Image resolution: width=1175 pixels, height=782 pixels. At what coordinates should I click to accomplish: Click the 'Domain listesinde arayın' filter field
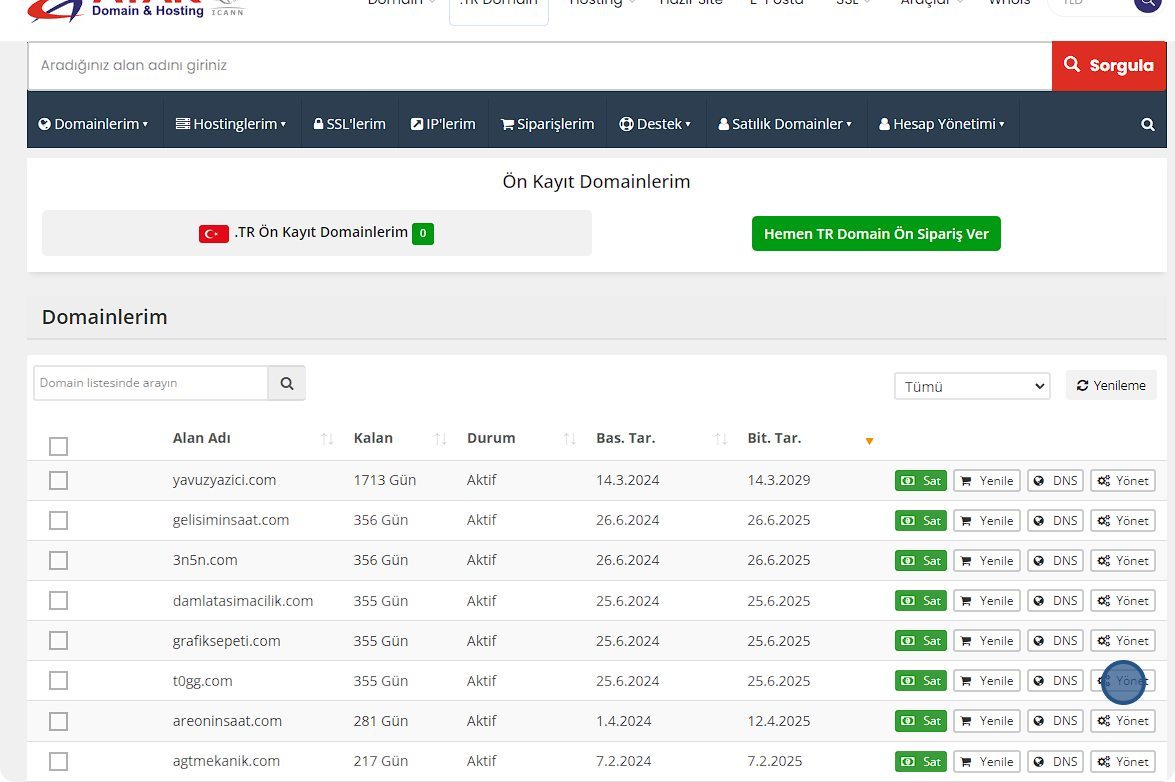[x=151, y=383]
